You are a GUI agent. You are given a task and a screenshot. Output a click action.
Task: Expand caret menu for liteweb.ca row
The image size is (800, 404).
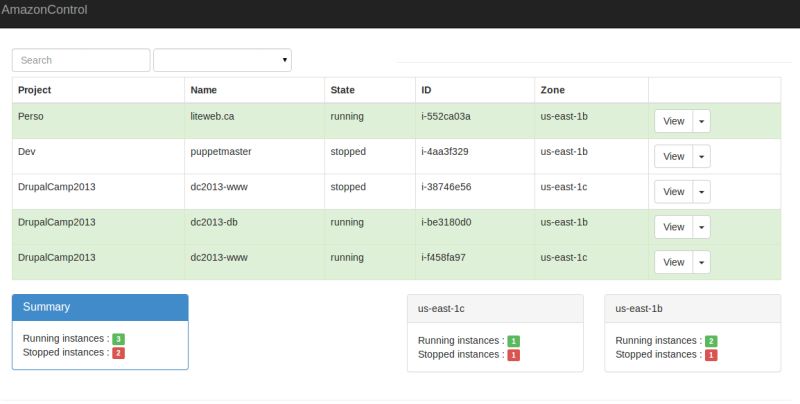[x=702, y=121]
